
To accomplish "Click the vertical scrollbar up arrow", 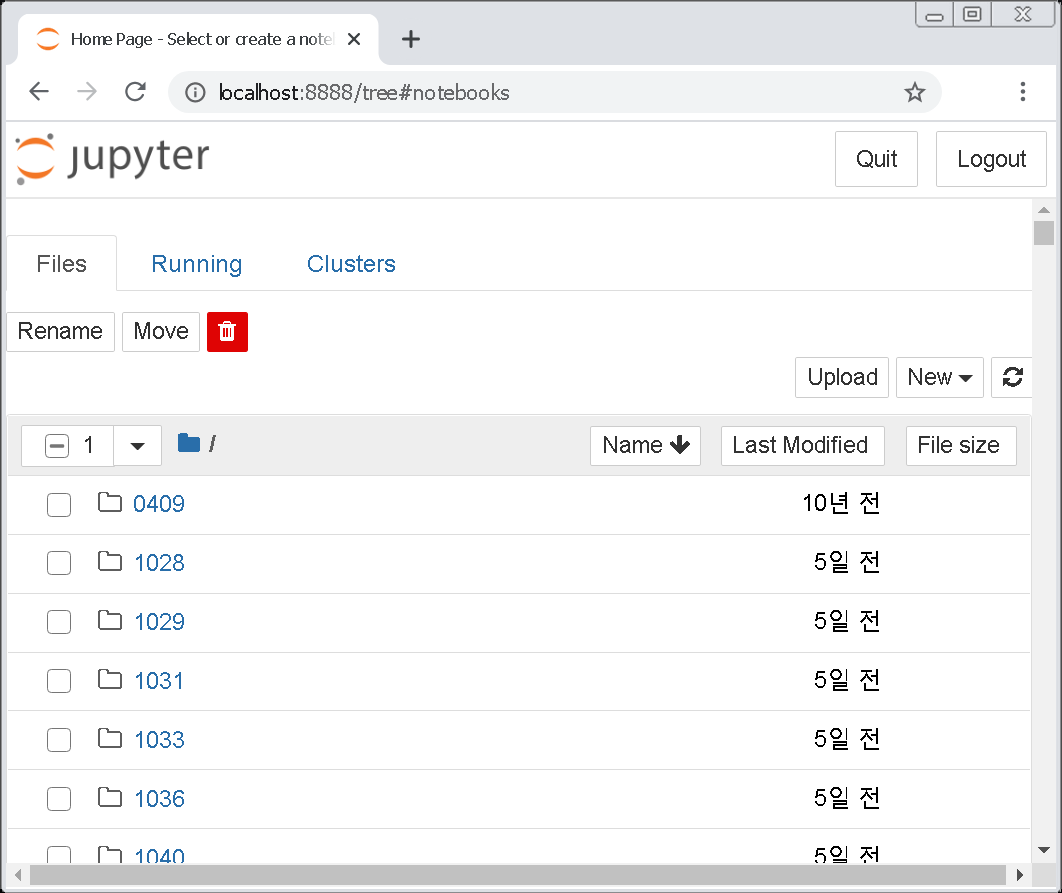I will tap(1044, 210).
